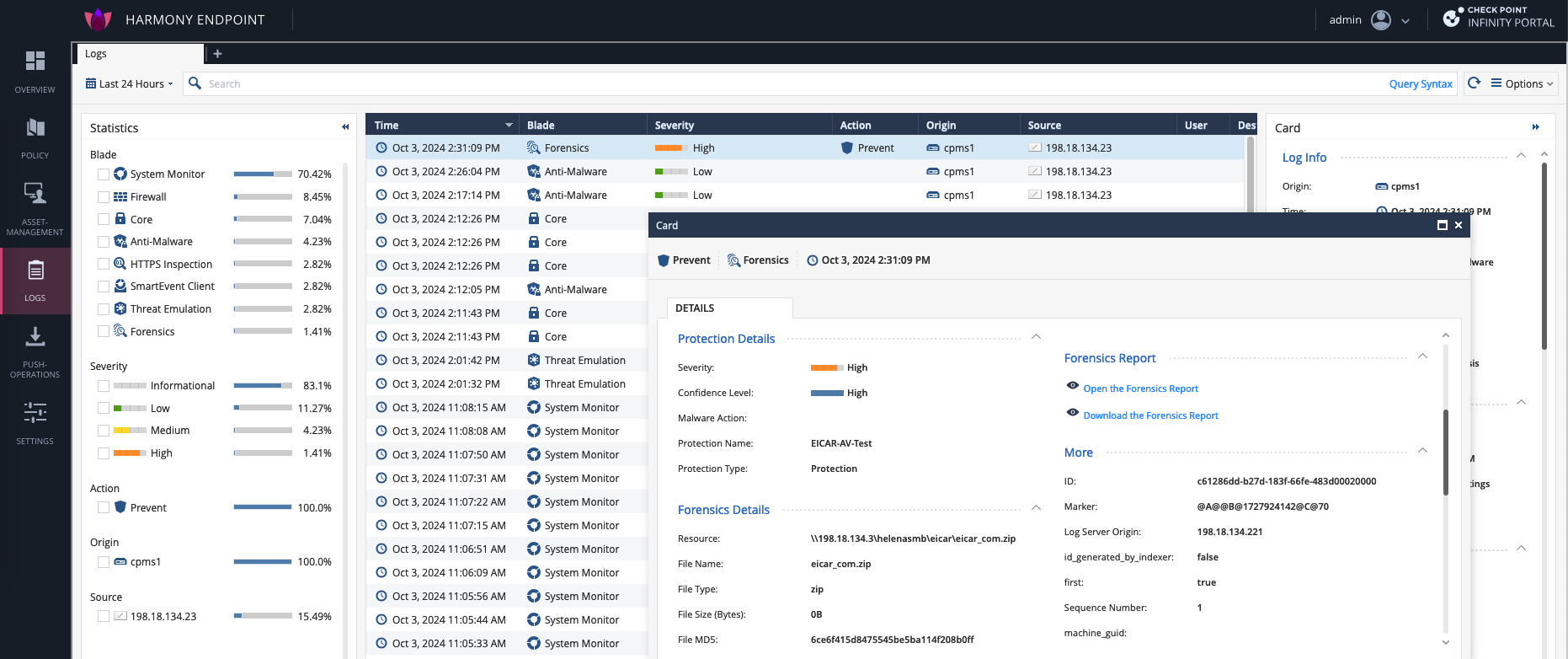Click Download the Forensics Report link
The width and height of the screenshot is (1568, 659).
click(x=1150, y=415)
